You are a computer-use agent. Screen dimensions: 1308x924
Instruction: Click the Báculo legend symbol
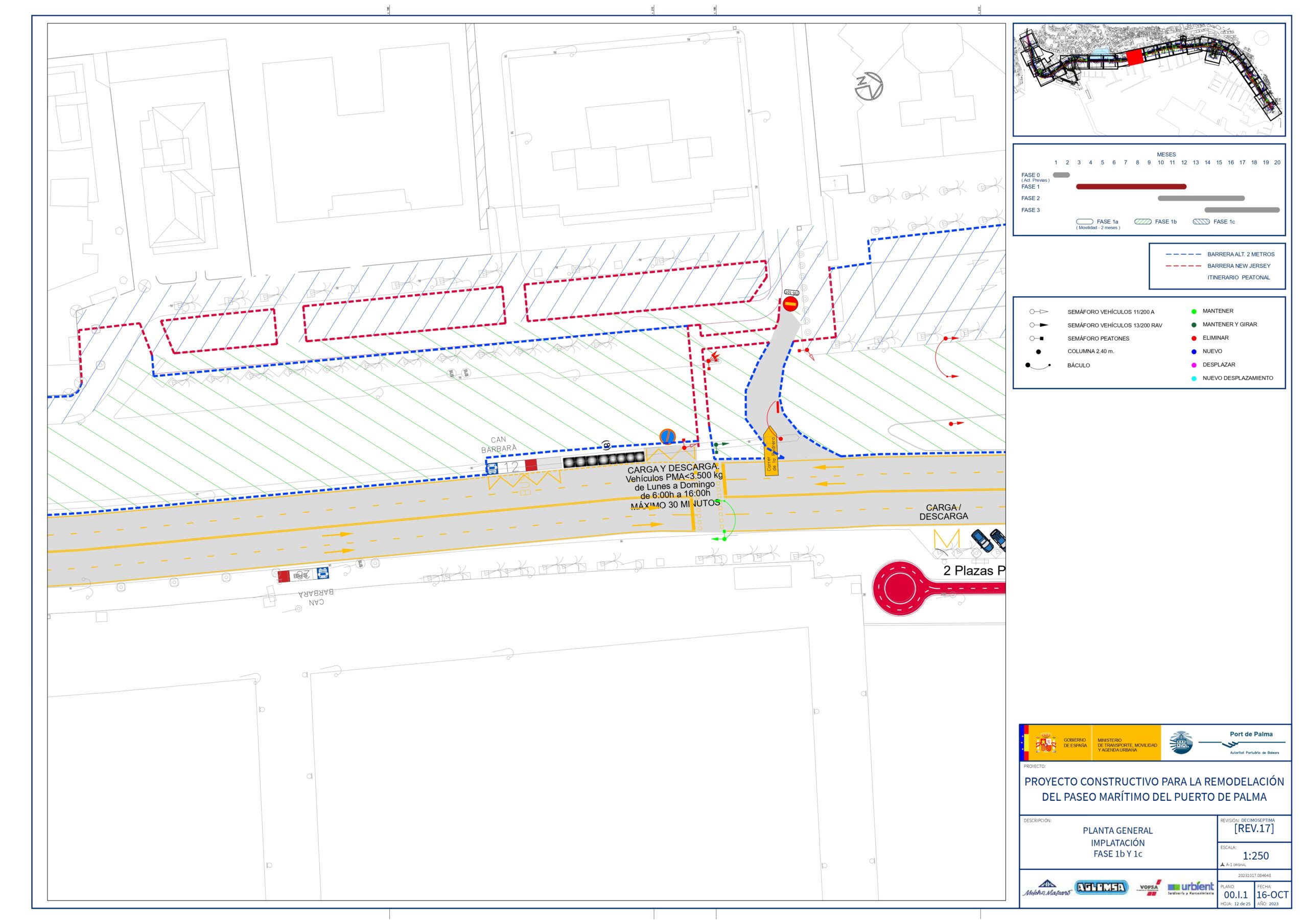pyautogui.click(x=1038, y=366)
